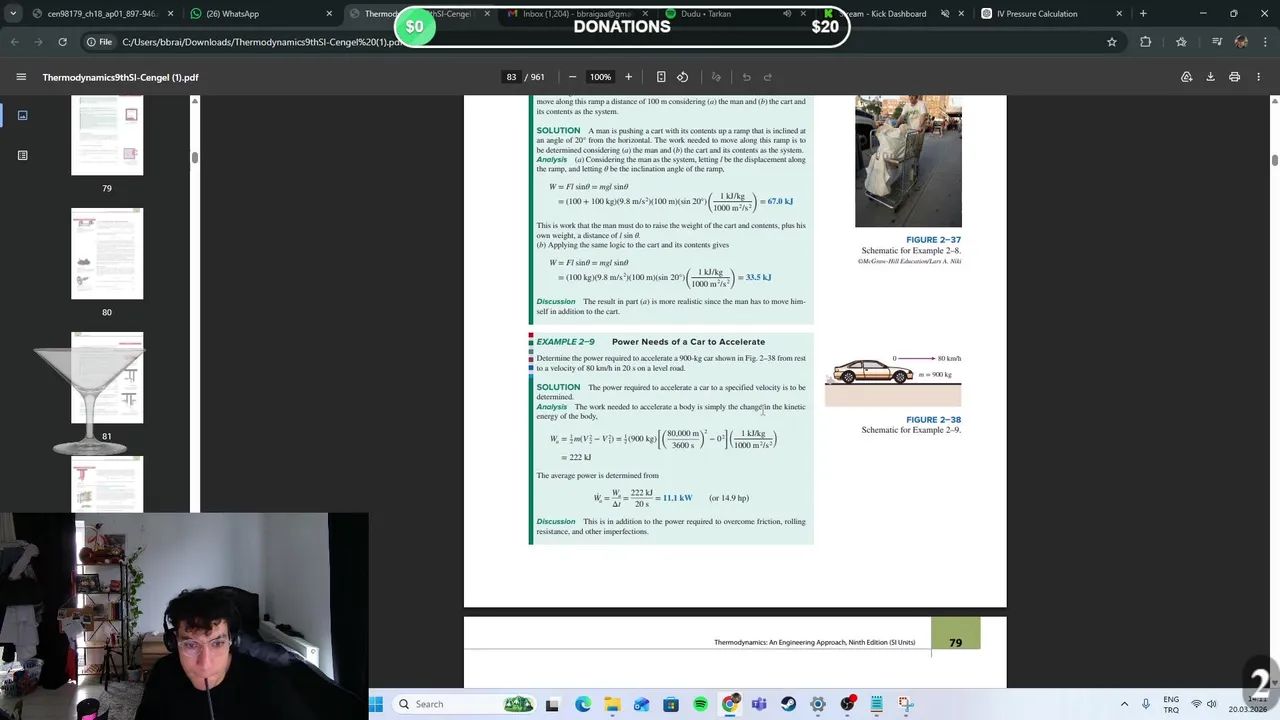Image resolution: width=1280 pixels, height=720 pixels.
Task: Select page 80 thumbnail
Action: coord(107,253)
